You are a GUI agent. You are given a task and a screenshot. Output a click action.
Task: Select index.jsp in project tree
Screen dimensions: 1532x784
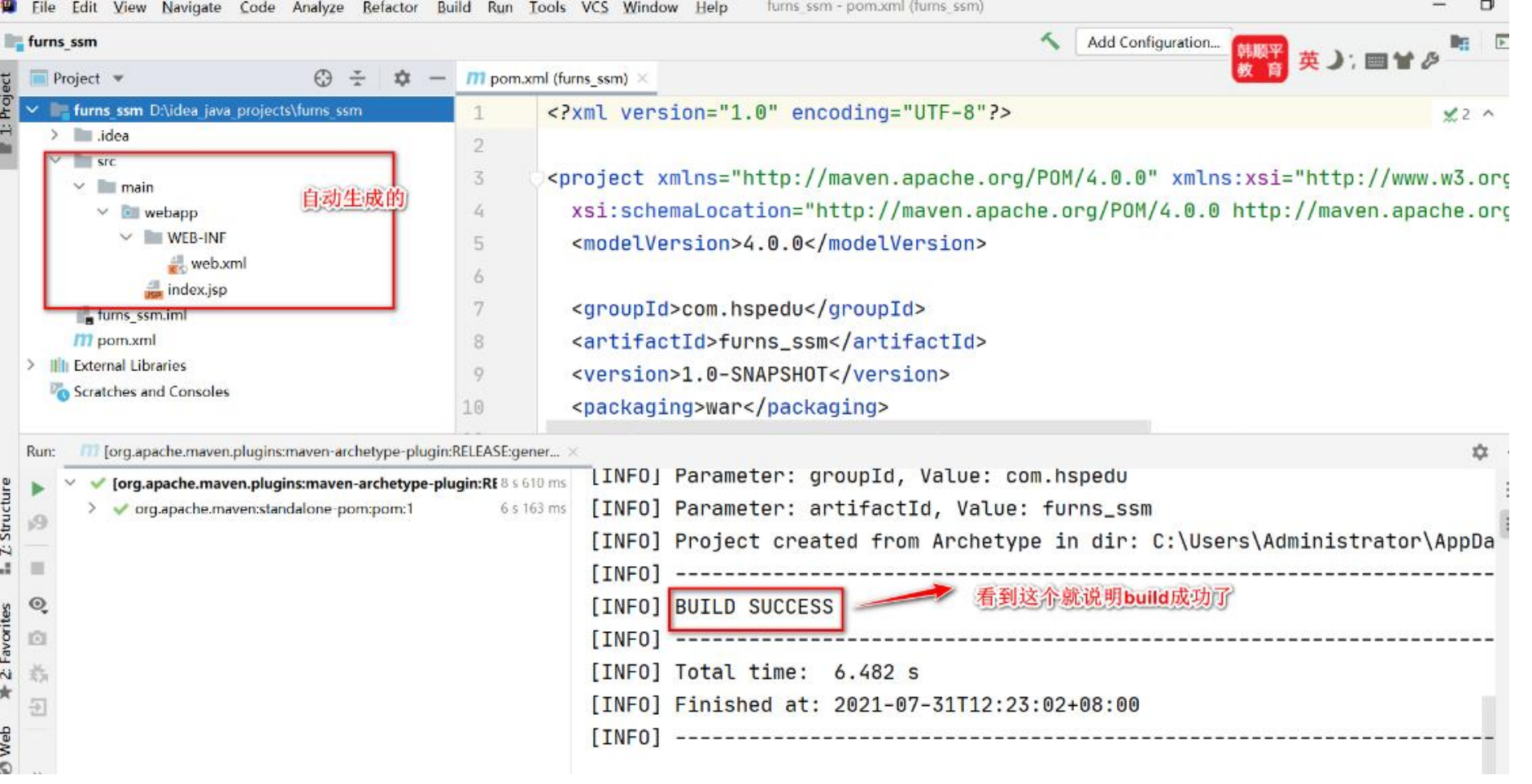(186, 289)
